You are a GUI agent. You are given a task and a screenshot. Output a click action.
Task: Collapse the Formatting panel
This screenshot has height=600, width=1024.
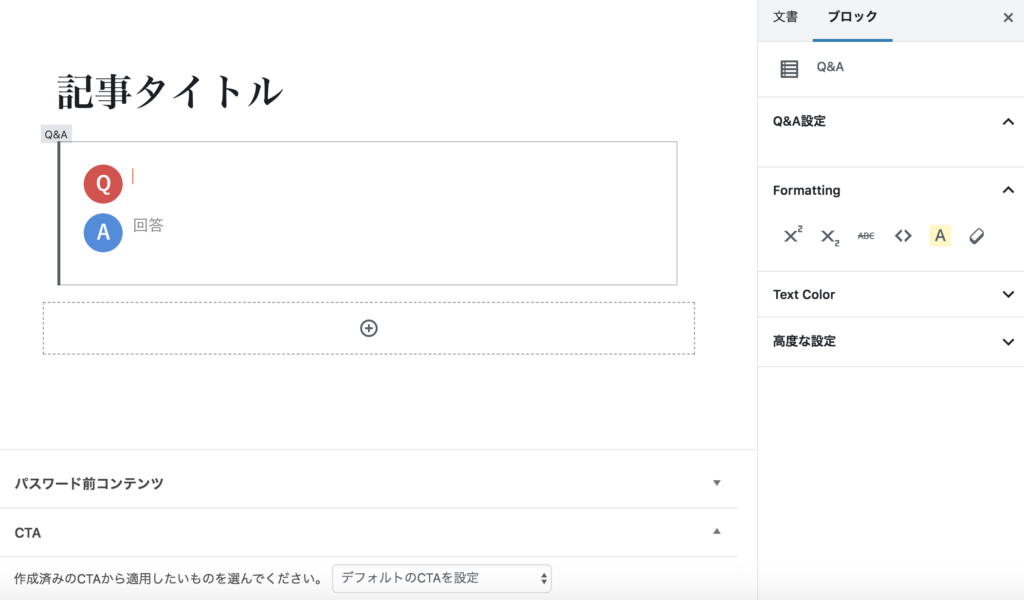tap(1007, 190)
